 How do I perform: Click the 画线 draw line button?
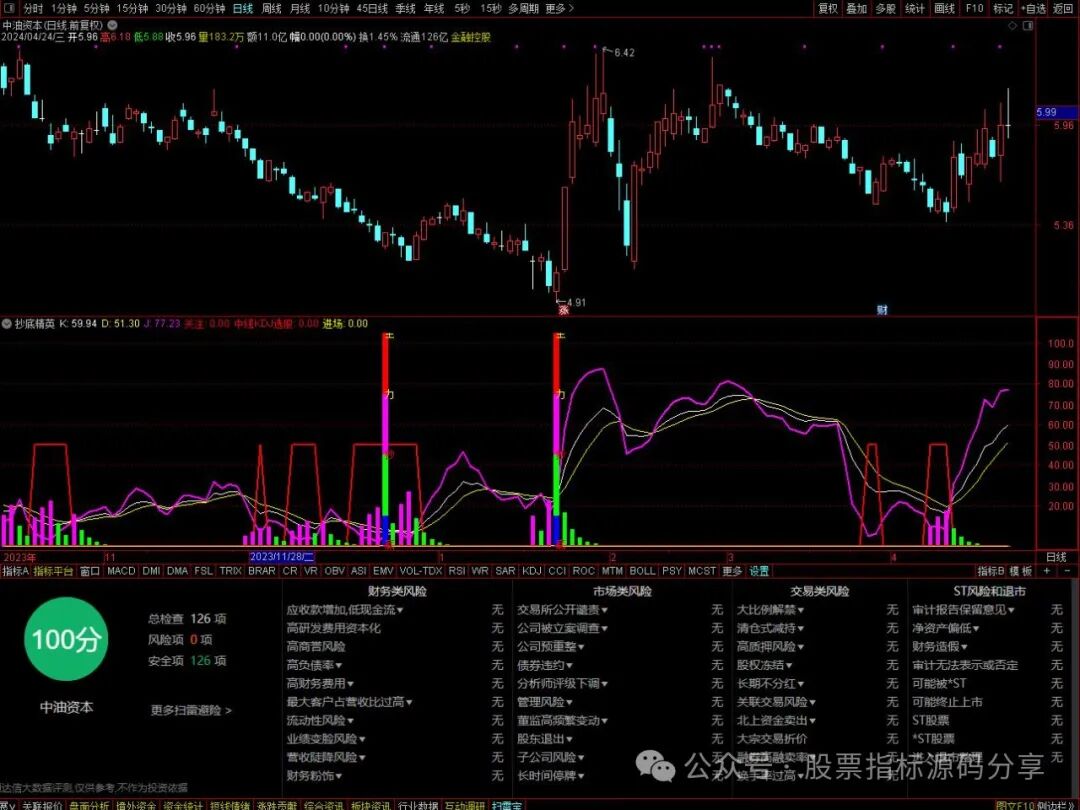tap(944, 8)
